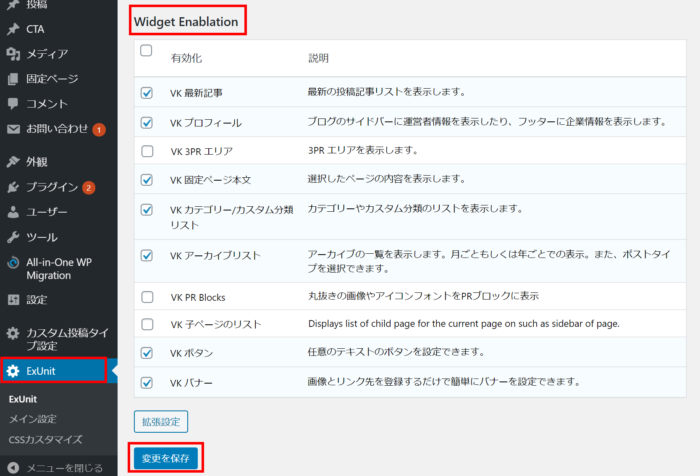Uncheck the VK バナー checkbox
The width and height of the screenshot is (700, 476).
pos(146,383)
